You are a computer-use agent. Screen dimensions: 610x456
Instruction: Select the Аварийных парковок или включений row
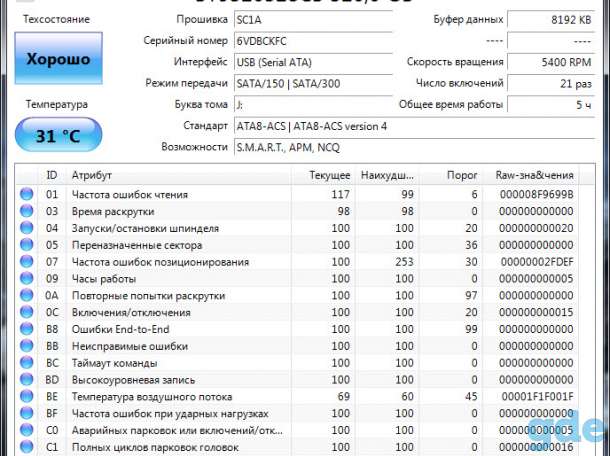pos(298,430)
